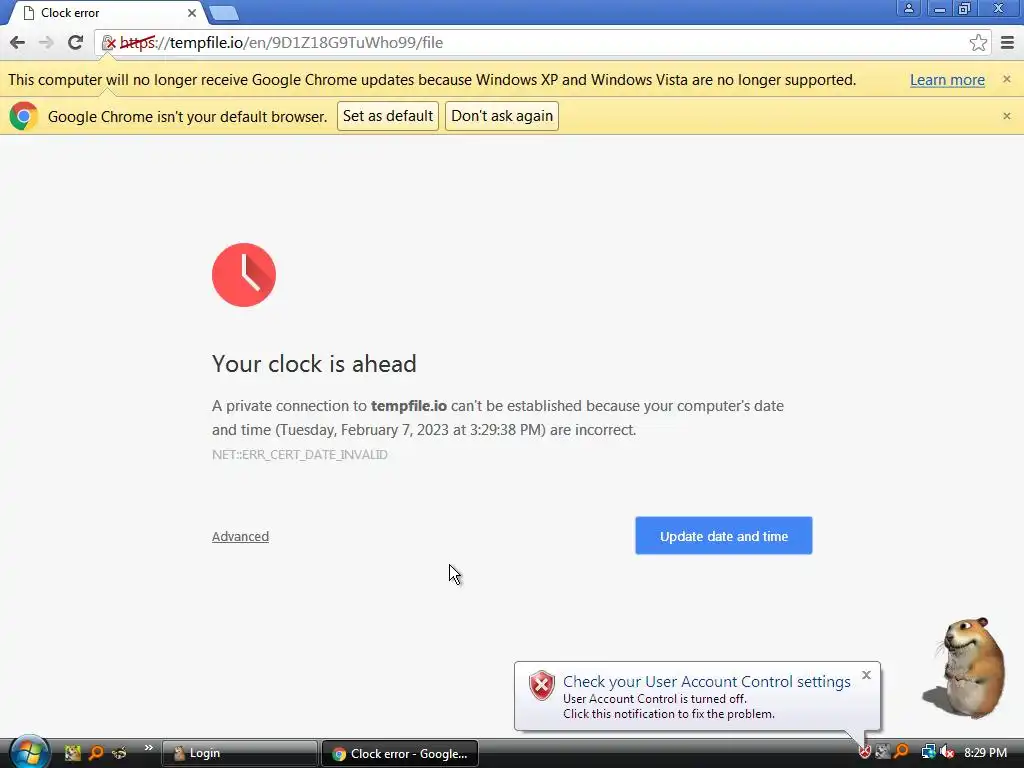This screenshot has height=768, width=1024.
Task: Click the red shield icon in UAC notification
Action: 541,686
